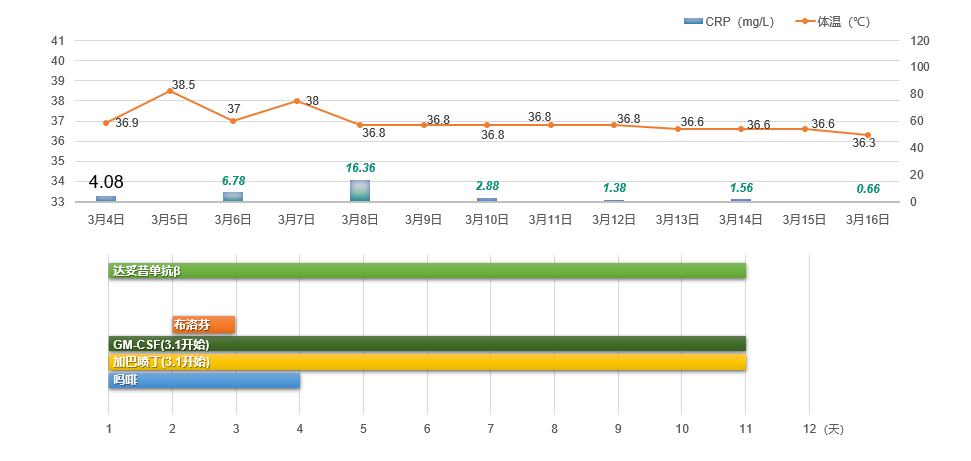Click the 120 label on CRP axis
Screen dimensions: 971x461
point(920,41)
